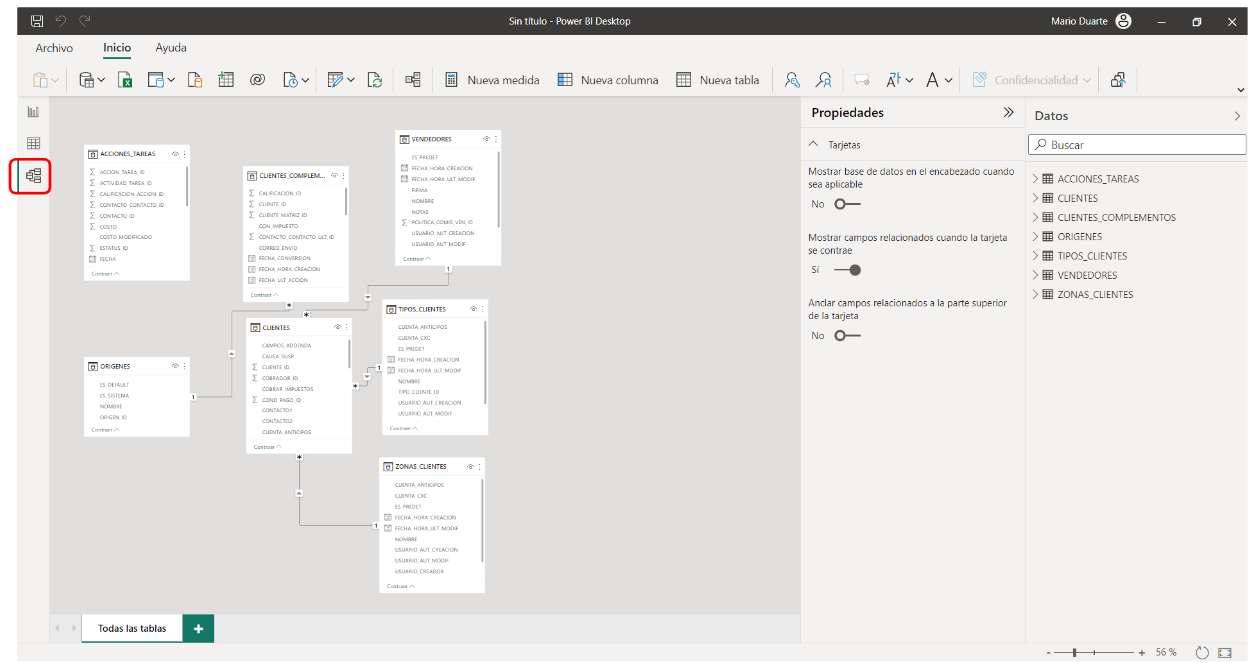Click the Publish icon
1251x663 pixels.
1119,80
